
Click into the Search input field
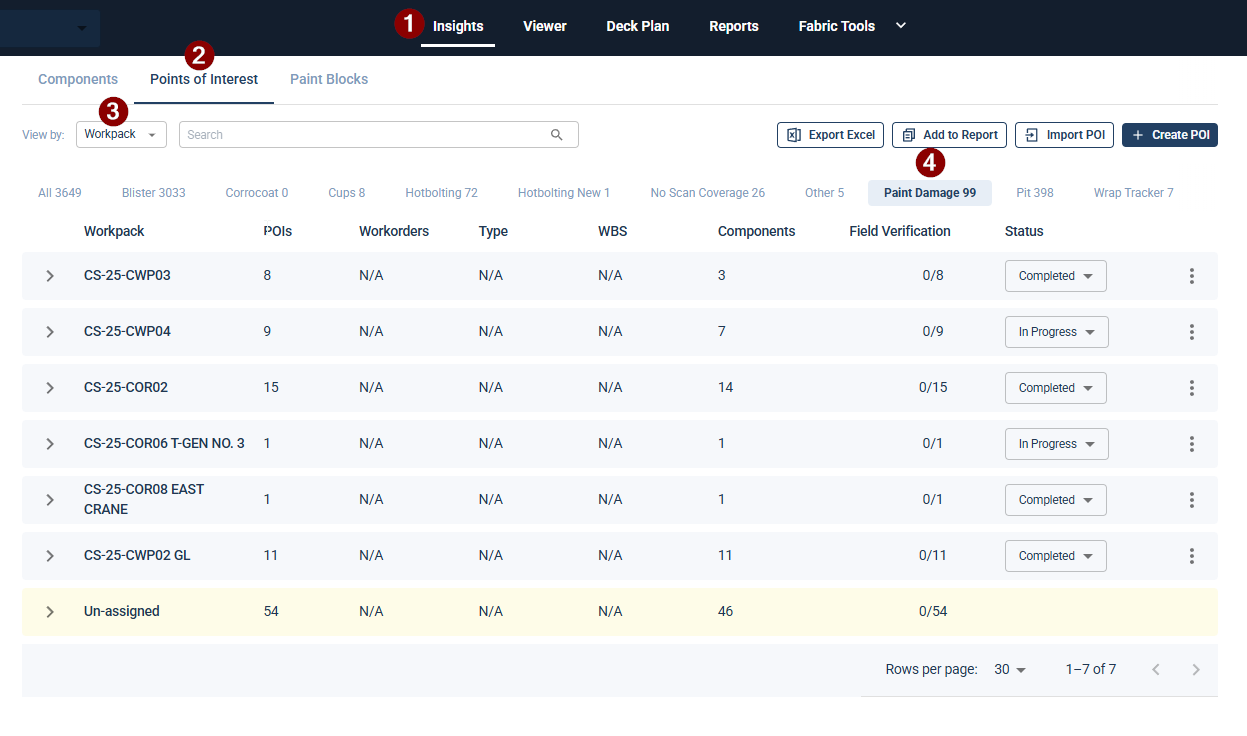pos(360,135)
